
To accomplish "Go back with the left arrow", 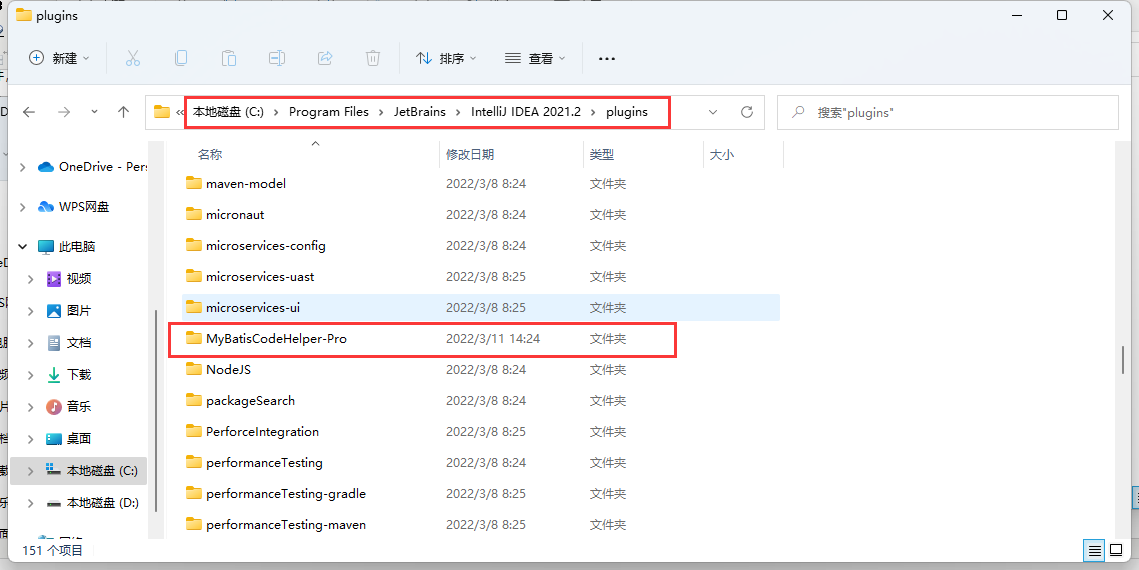I will [29, 112].
